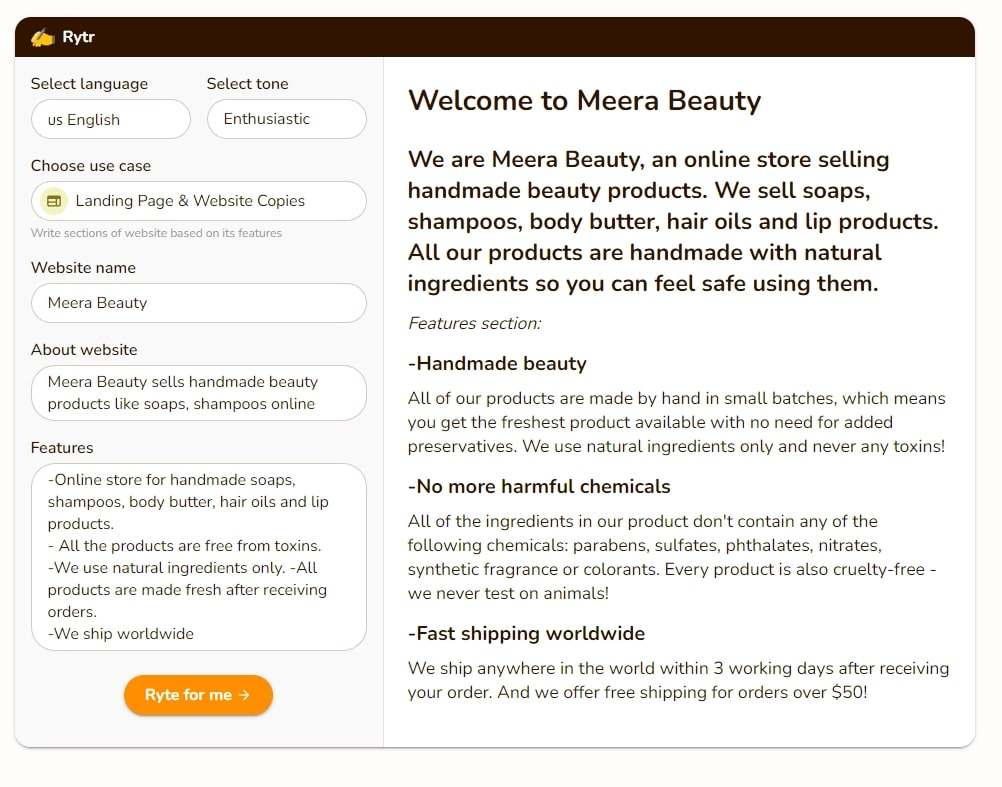The height and width of the screenshot is (787, 1002).
Task: Click the Website name input field
Action: [199, 303]
